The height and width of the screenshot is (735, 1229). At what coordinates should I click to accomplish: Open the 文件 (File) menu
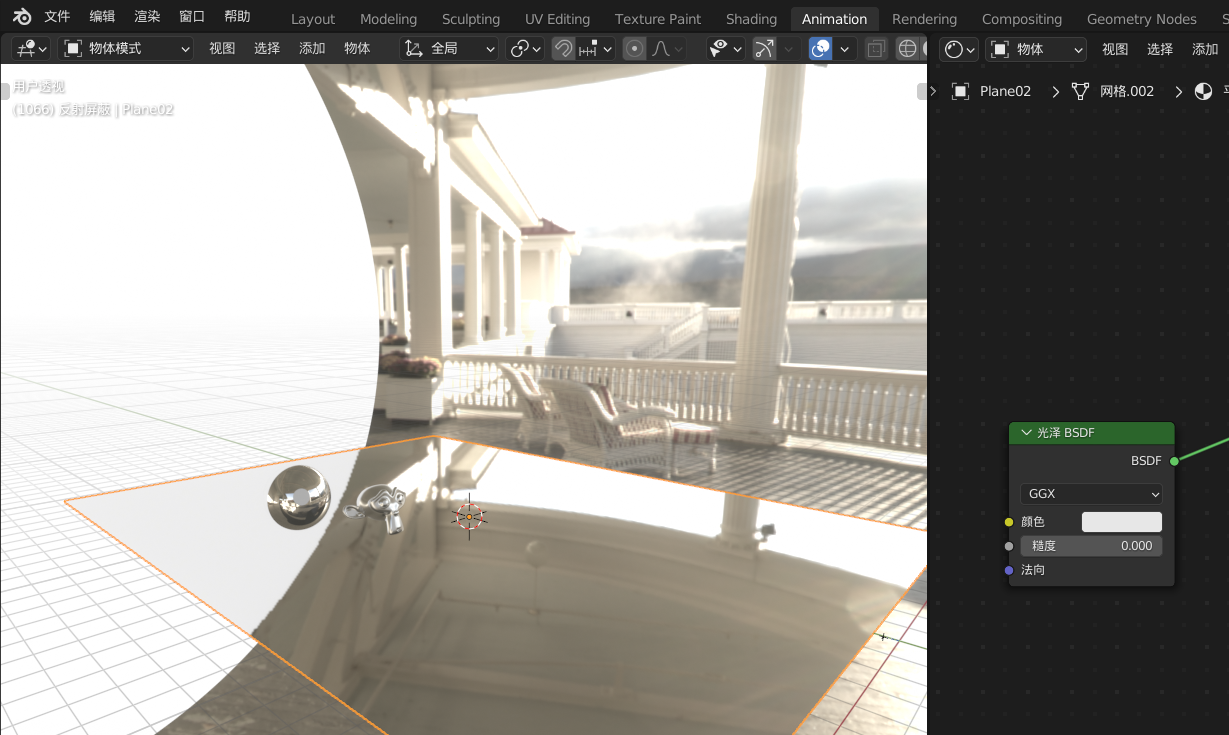pyautogui.click(x=58, y=17)
